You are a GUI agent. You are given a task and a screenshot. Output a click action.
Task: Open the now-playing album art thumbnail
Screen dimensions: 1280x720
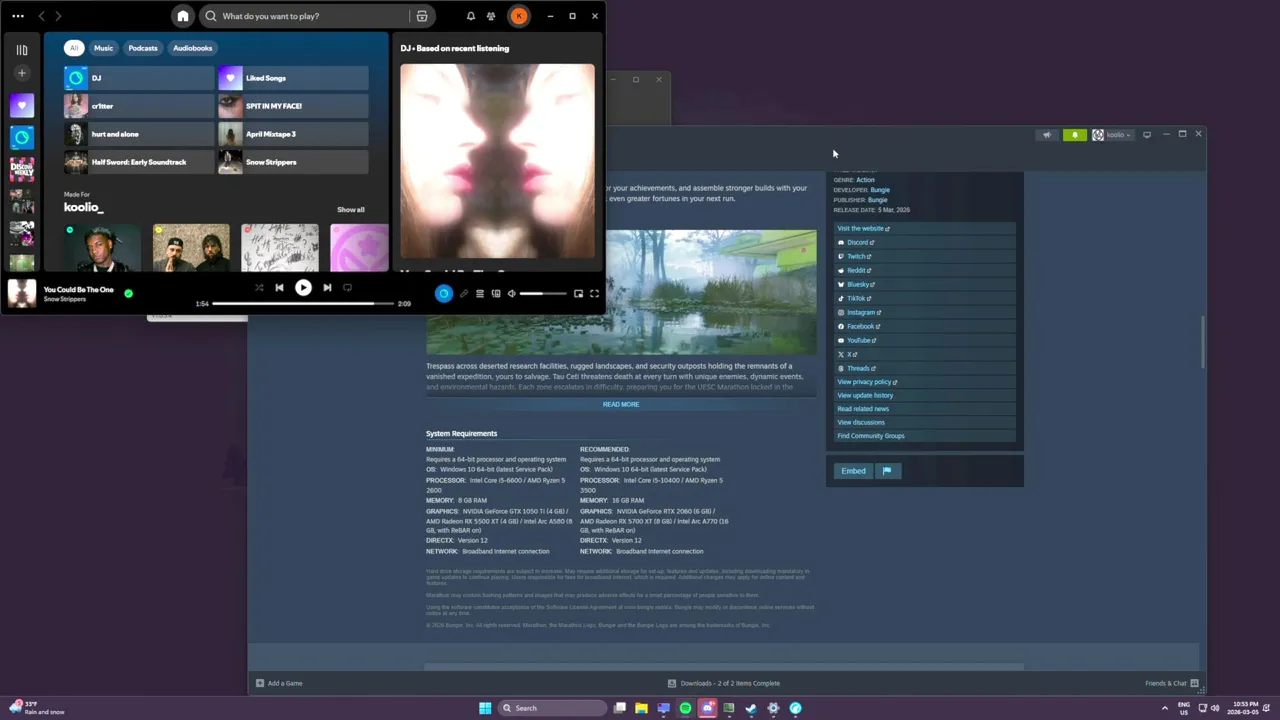(x=22, y=293)
